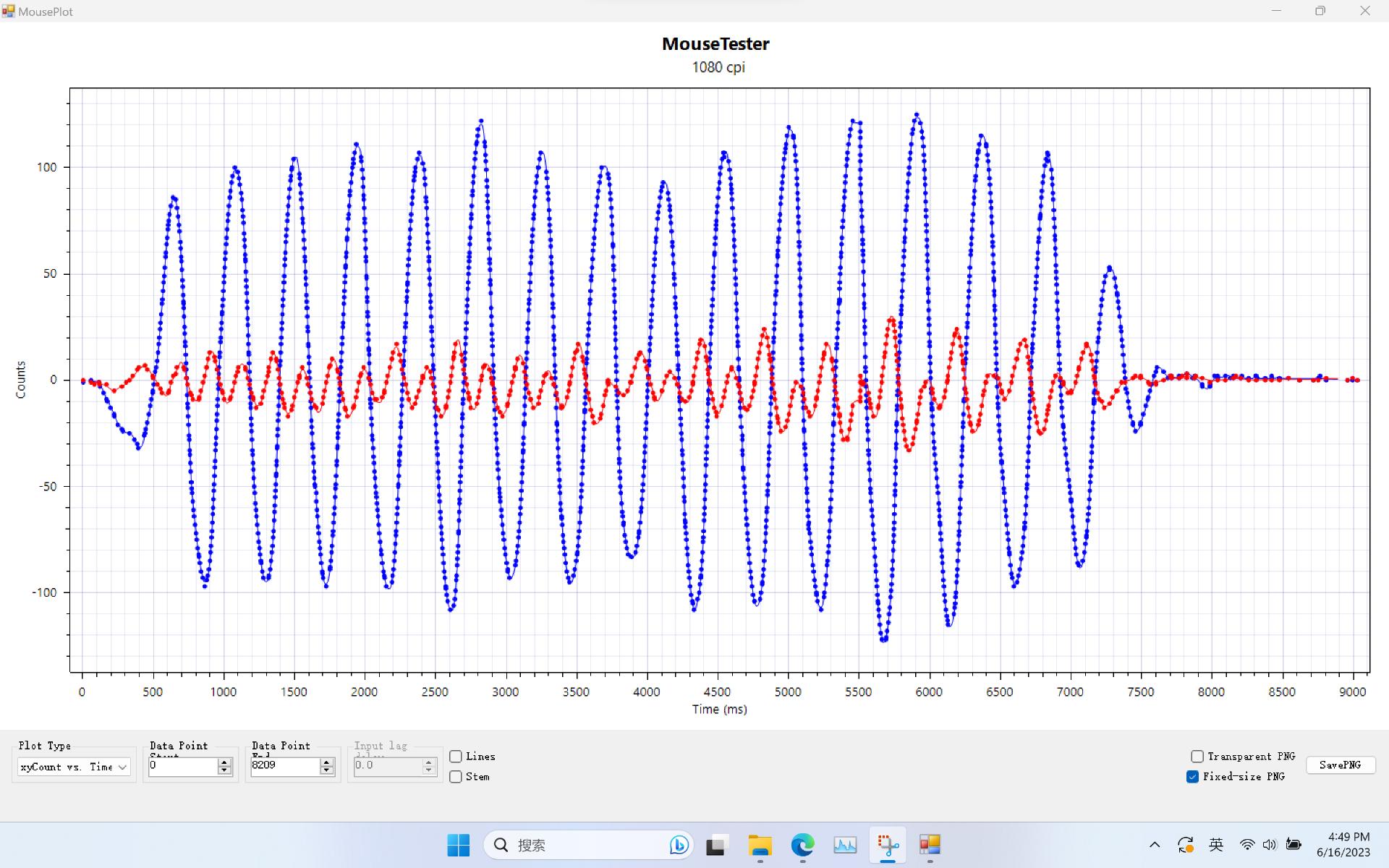The height and width of the screenshot is (868, 1389).
Task: Click the SavePNG button
Action: [1340, 765]
